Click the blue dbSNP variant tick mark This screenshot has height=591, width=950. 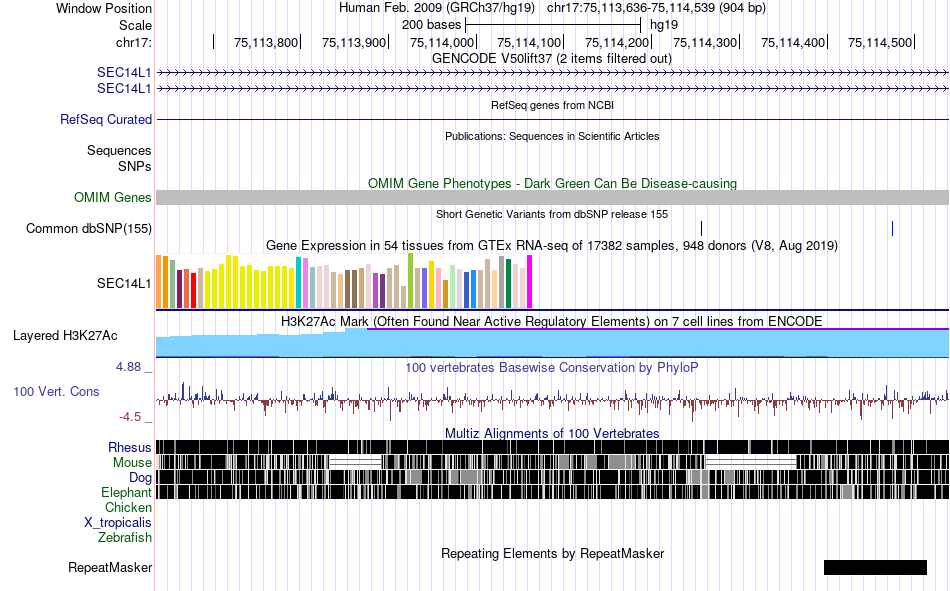[892, 229]
